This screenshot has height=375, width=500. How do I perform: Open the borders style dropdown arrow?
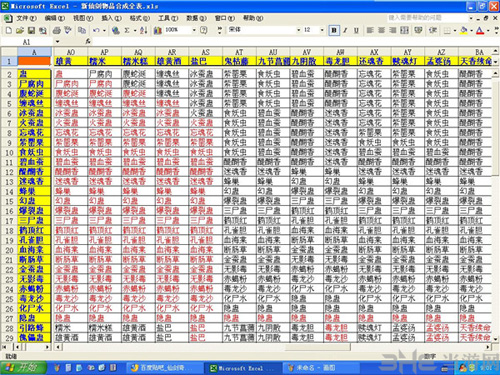(x=455, y=31)
